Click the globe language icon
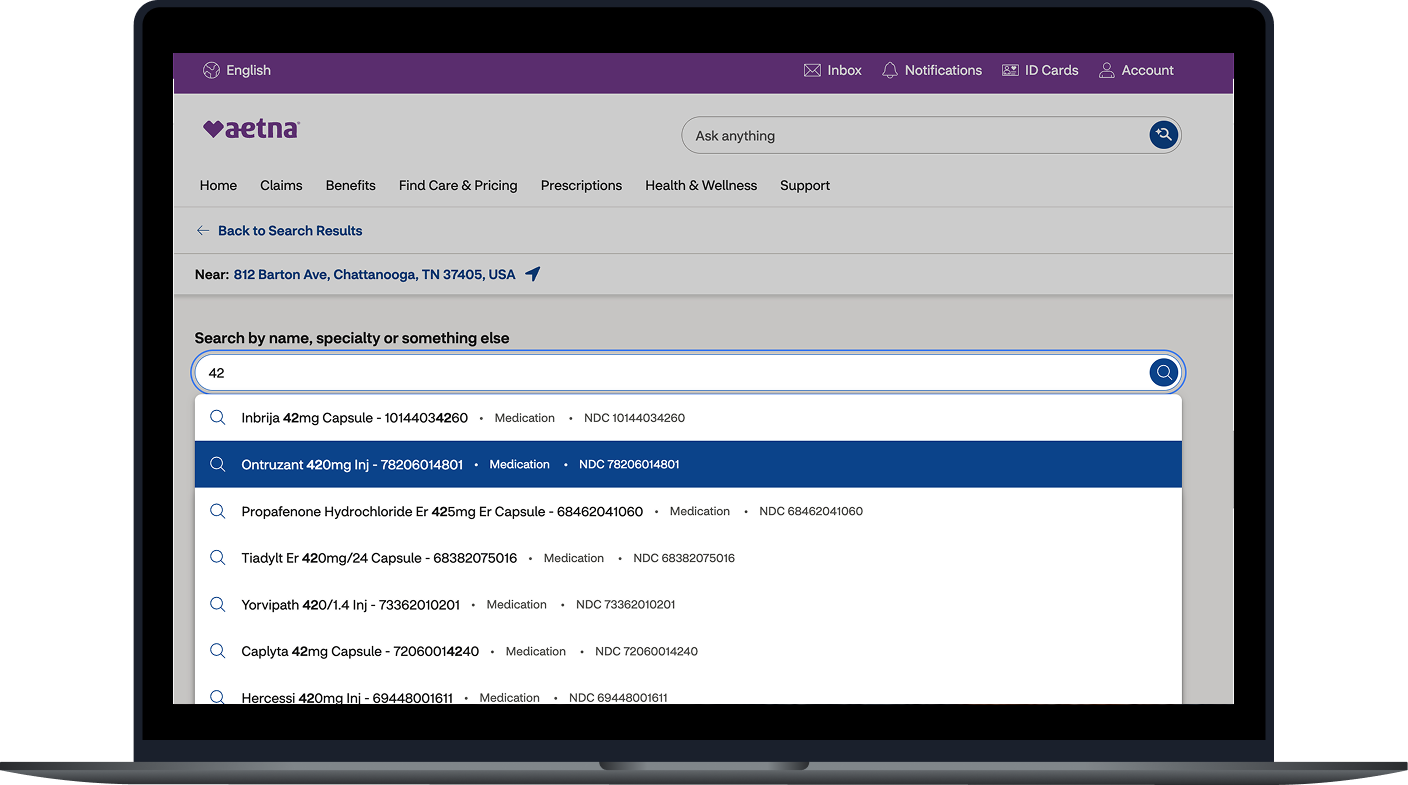The image size is (1408, 785). click(x=211, y=70)
